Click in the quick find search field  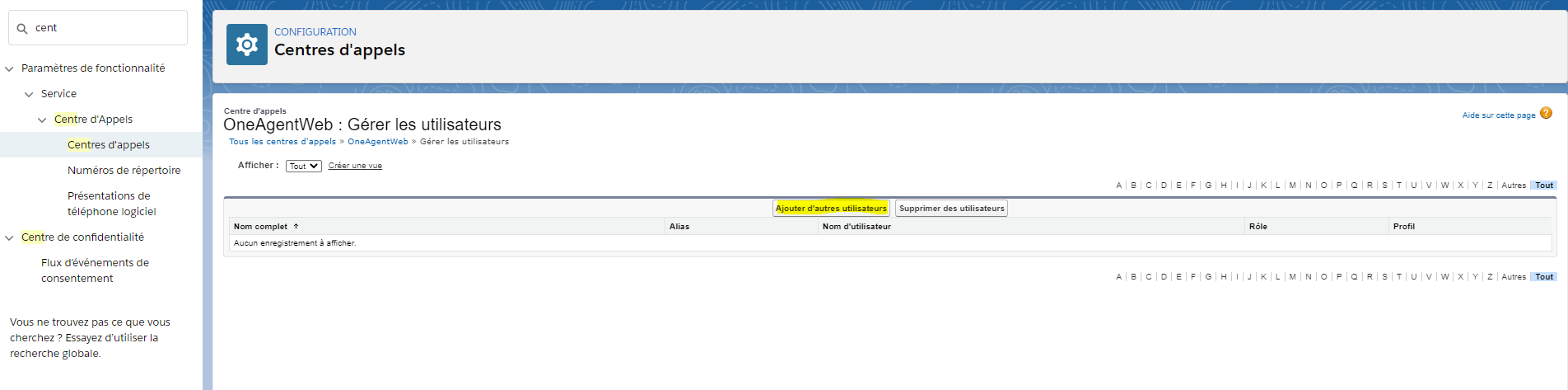point(107,28)
